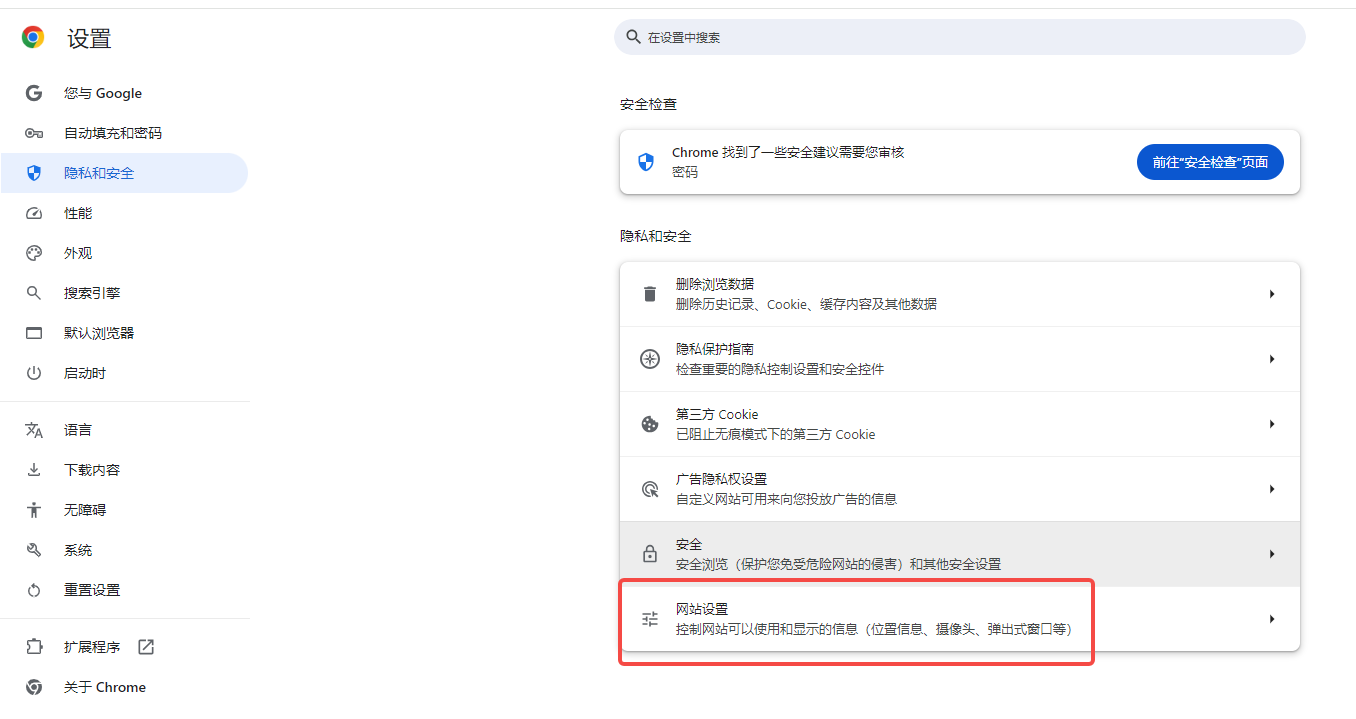Viewport: 1356px width, 719px height.
Task: Click the trash icon for 删除浏览数据
Action: (650, 294)
